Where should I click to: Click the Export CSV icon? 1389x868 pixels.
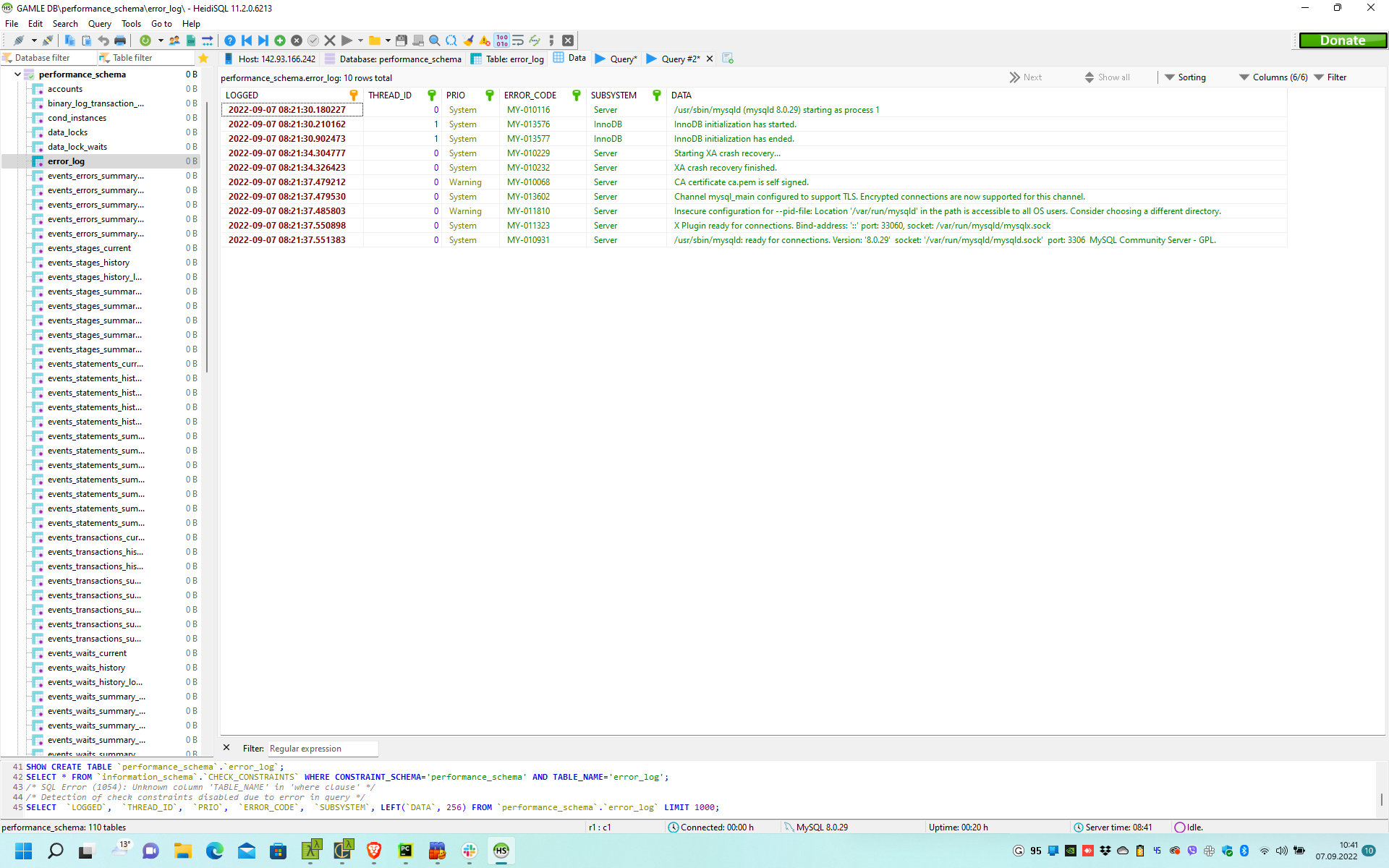(x=191, y=41)
